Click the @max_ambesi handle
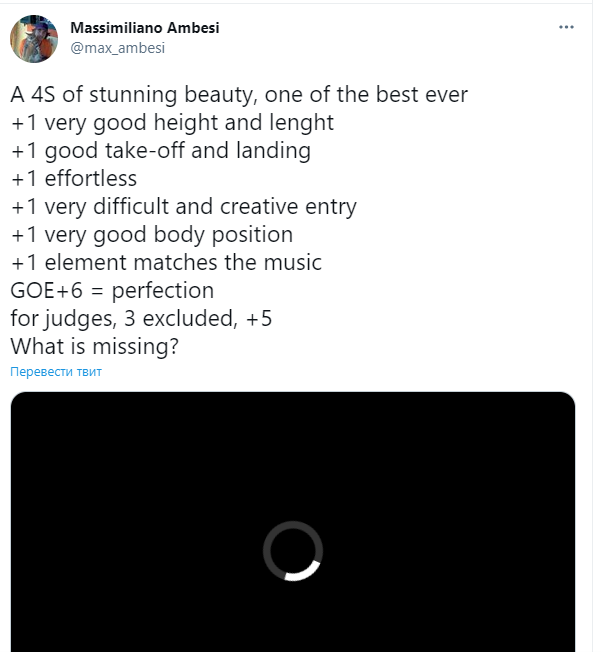Screen dimensions: 601x652 117,47
